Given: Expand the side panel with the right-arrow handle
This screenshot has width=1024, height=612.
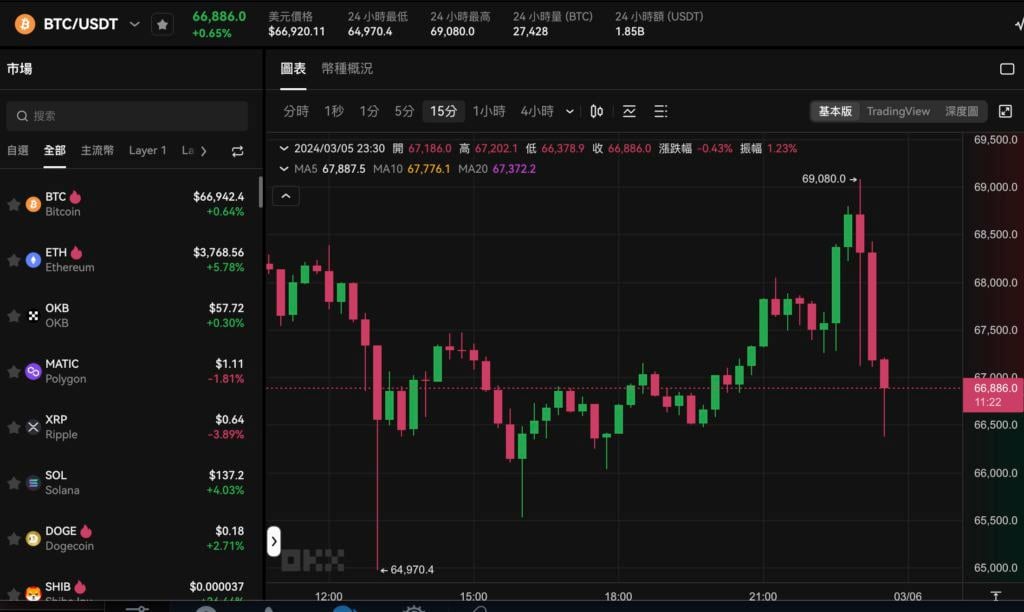Looking at the screenshot, I should pos(274,541).
